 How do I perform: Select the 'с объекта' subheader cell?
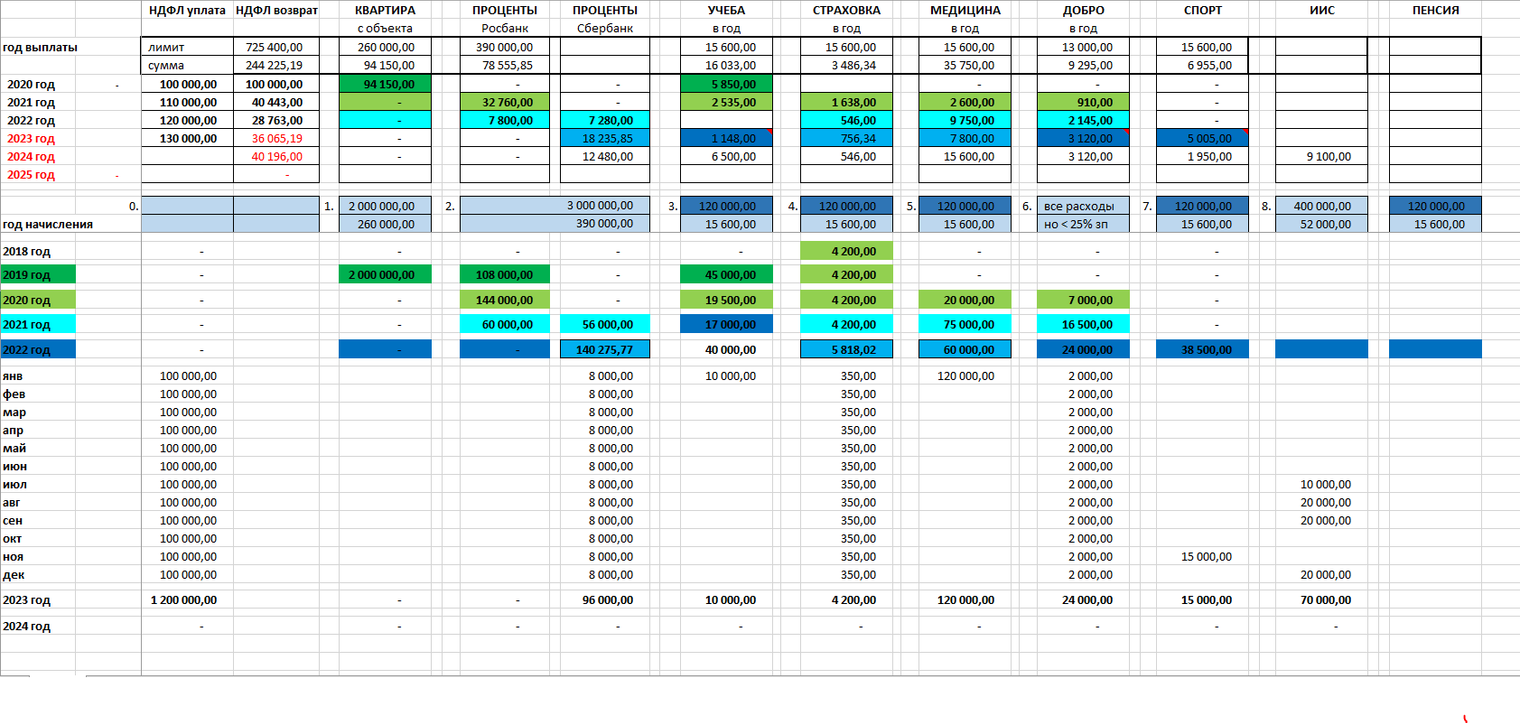(x=385, y=28)
